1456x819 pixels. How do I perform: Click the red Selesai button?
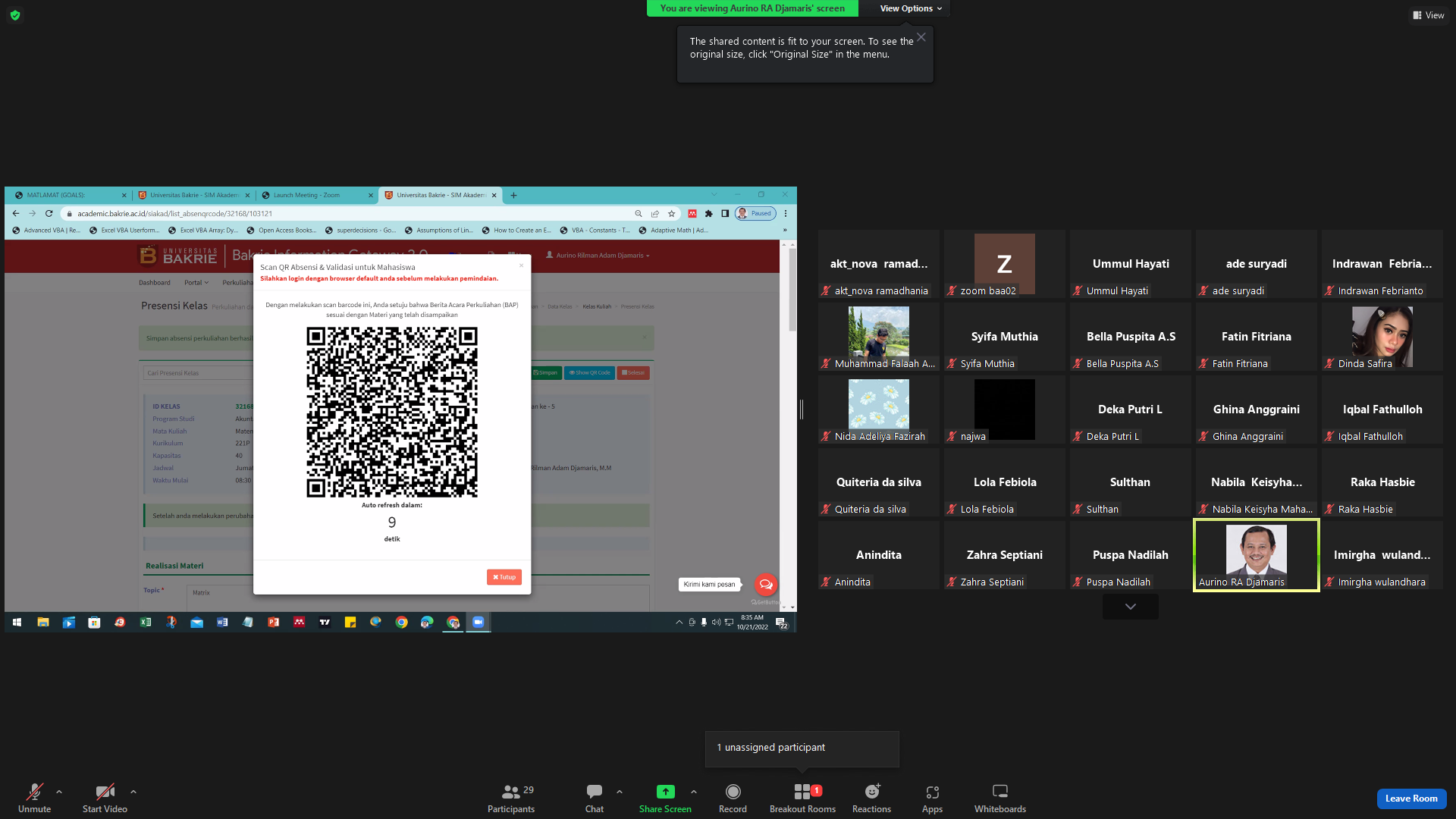tap(633, 373)
